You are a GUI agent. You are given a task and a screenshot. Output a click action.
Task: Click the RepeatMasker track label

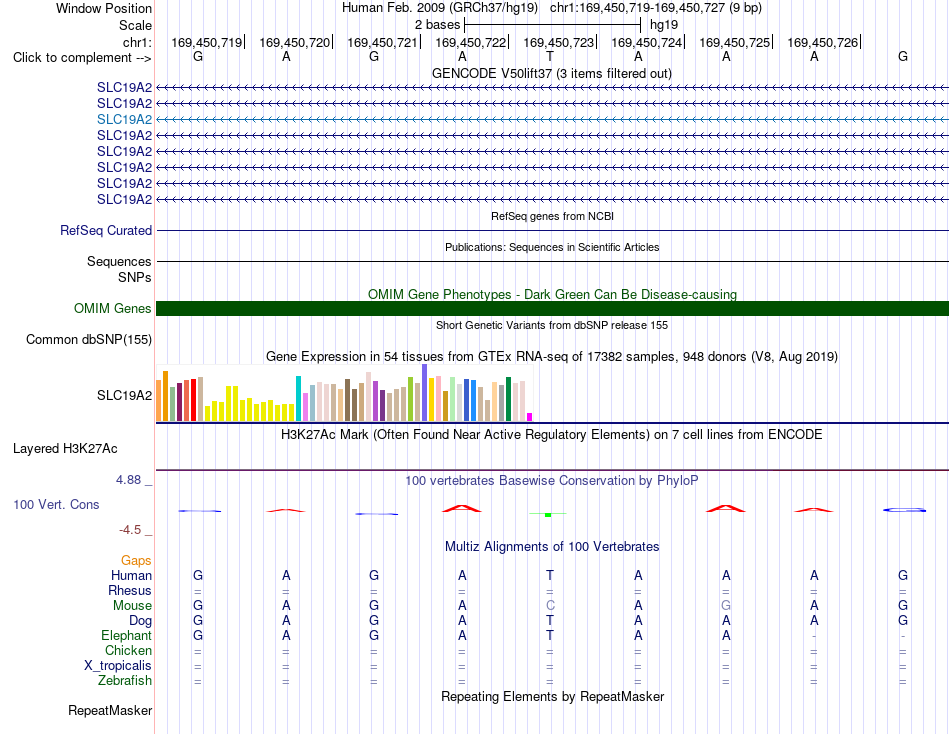click(x=110, y=710)
